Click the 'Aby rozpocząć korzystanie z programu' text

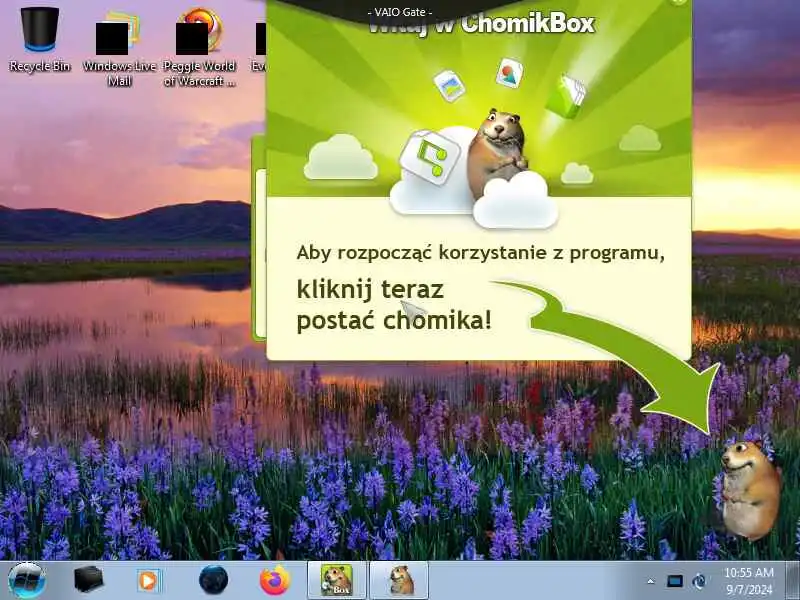click(480, 252)
